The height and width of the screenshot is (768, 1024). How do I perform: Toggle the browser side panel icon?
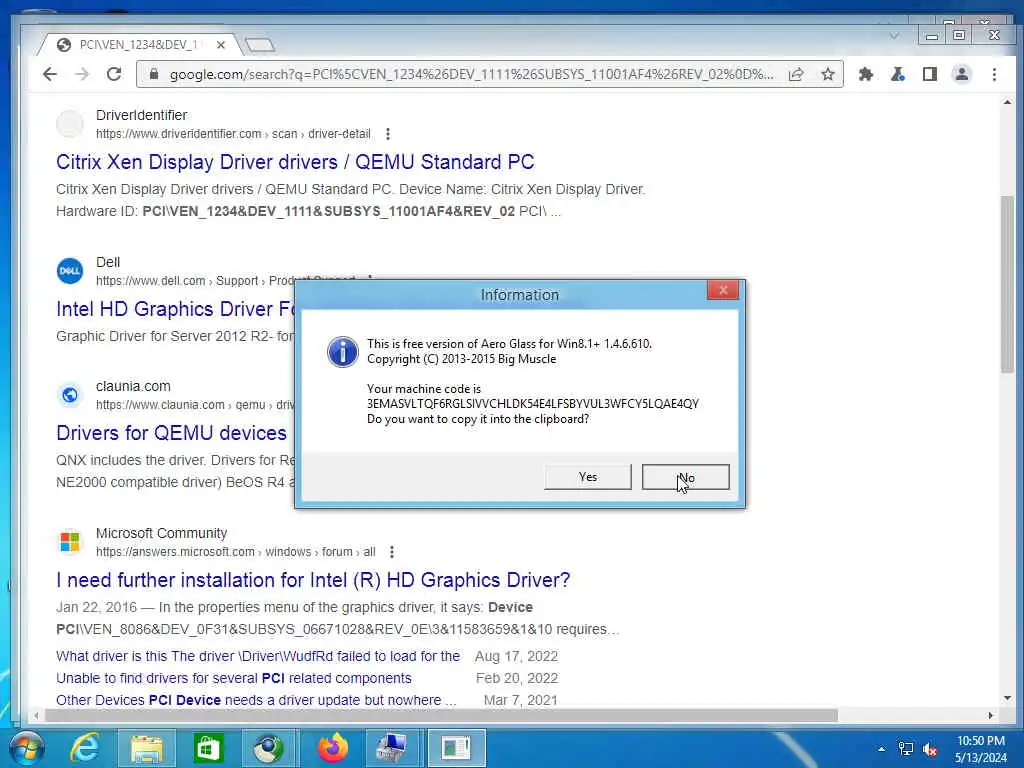coord(930,74)
